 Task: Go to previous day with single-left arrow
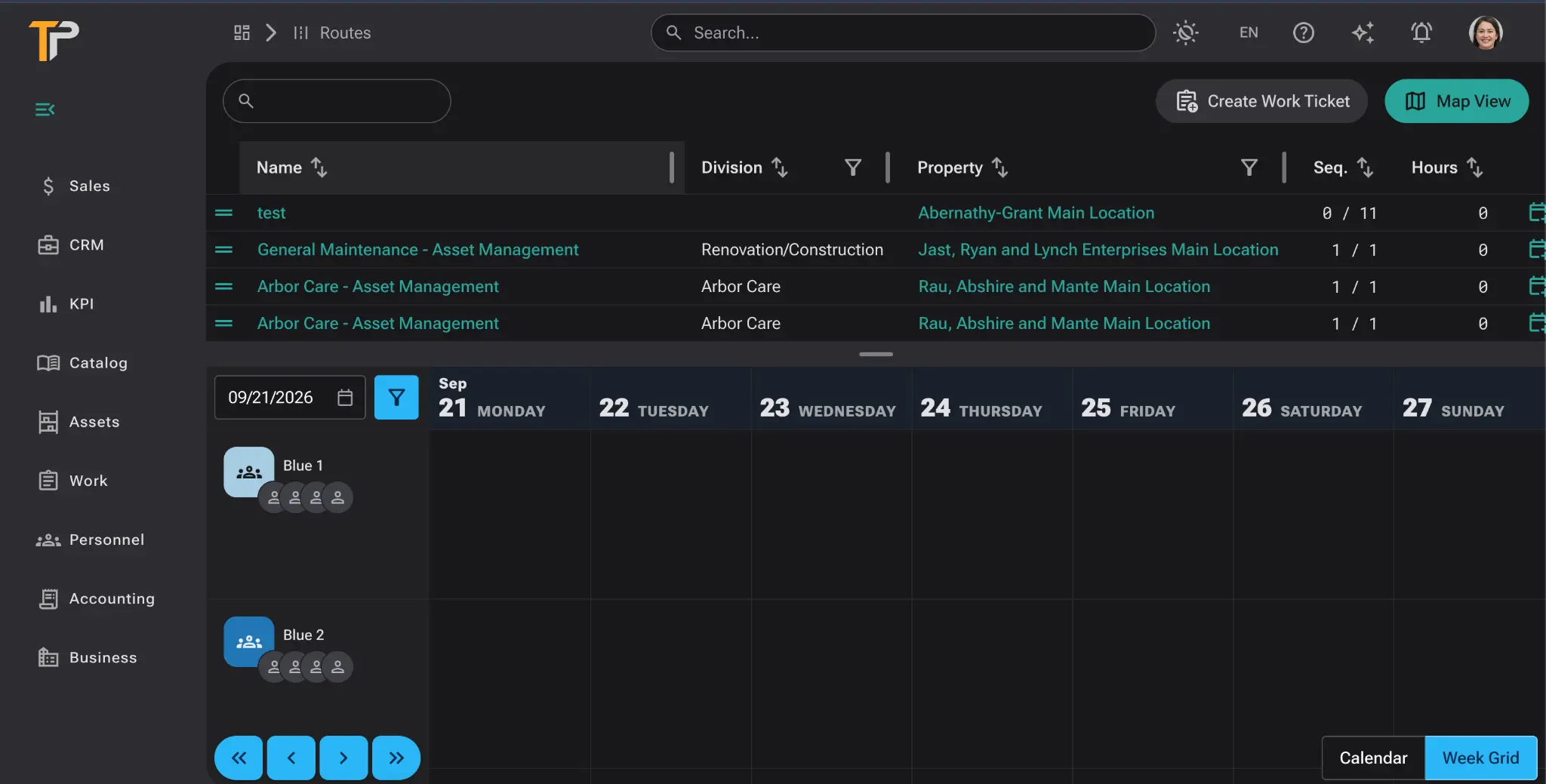(x=291, y=758)
